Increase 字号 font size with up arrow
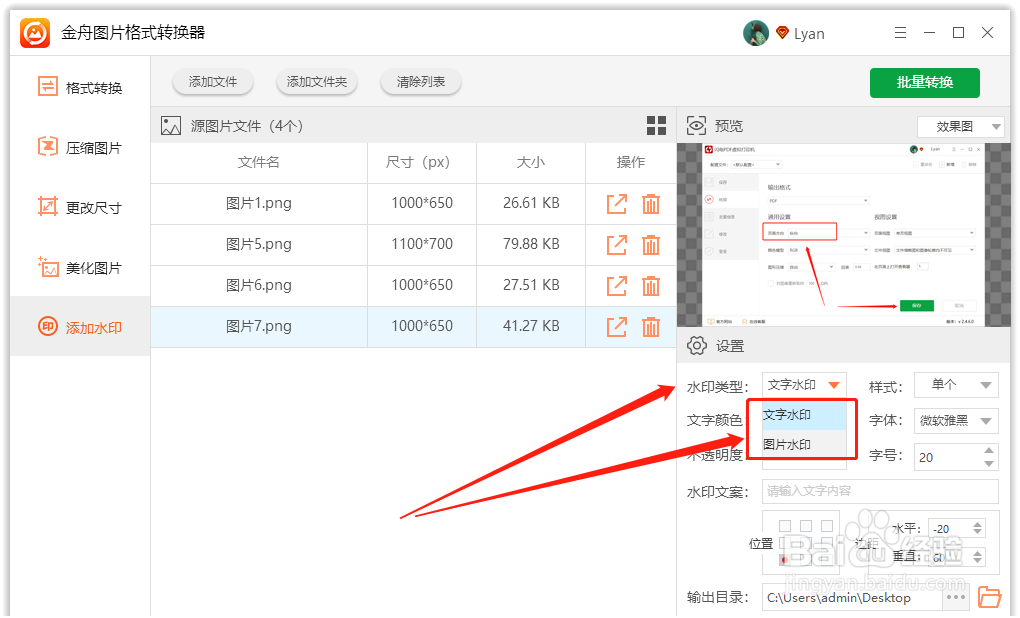The width and height of the screenshot is (1020, 618). 988,450
